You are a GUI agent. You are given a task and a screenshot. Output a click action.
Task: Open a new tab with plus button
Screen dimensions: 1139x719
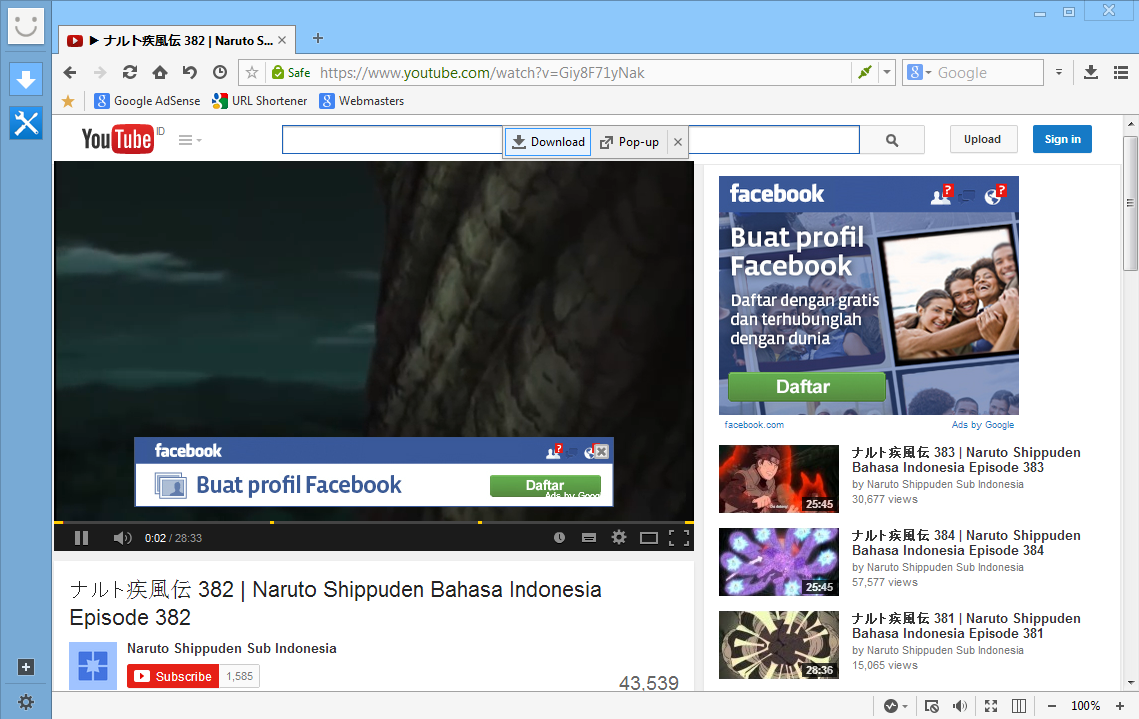click(317, 38)
